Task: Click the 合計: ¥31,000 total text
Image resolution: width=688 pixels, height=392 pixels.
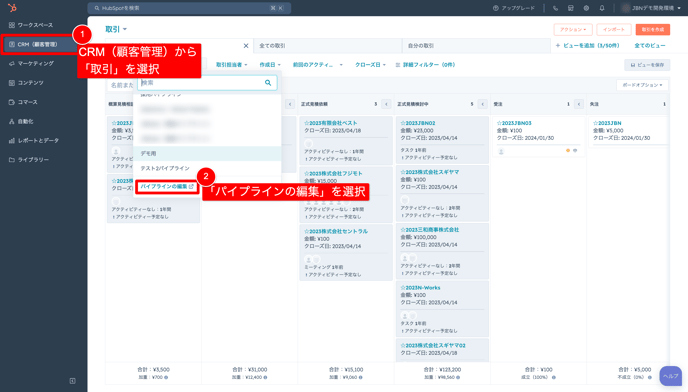Action: 250,370
